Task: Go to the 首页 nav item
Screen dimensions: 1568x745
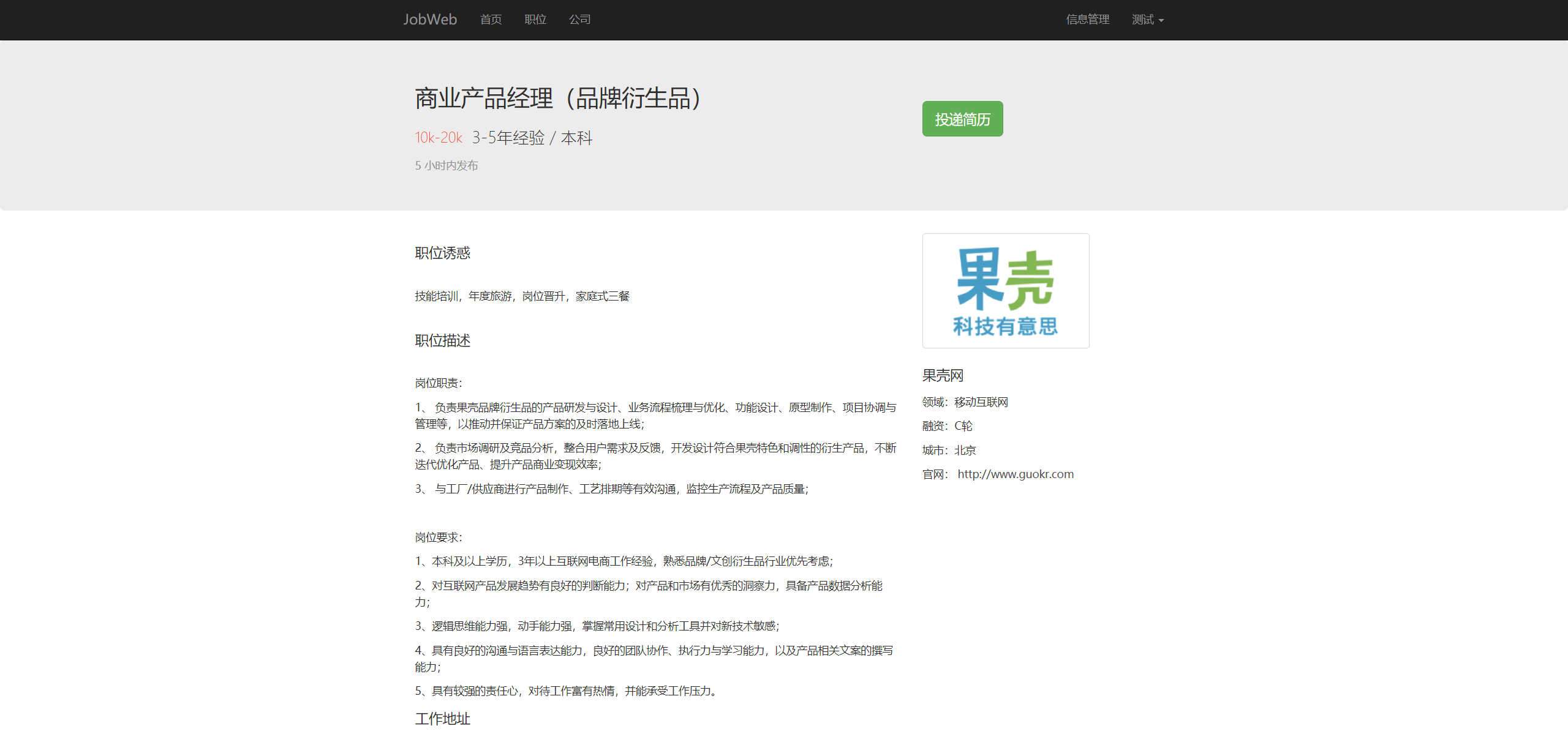Action: tap(491, 20)
